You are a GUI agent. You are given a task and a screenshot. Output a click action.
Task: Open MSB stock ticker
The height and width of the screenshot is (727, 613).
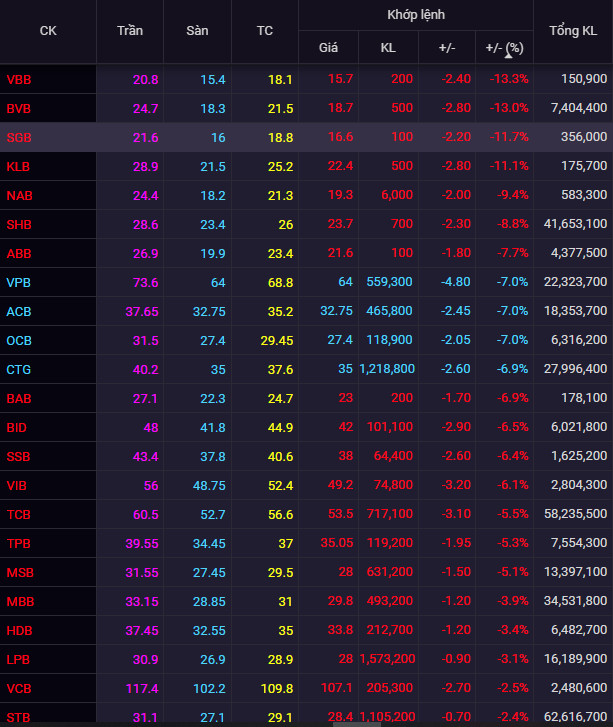point(20,572)
